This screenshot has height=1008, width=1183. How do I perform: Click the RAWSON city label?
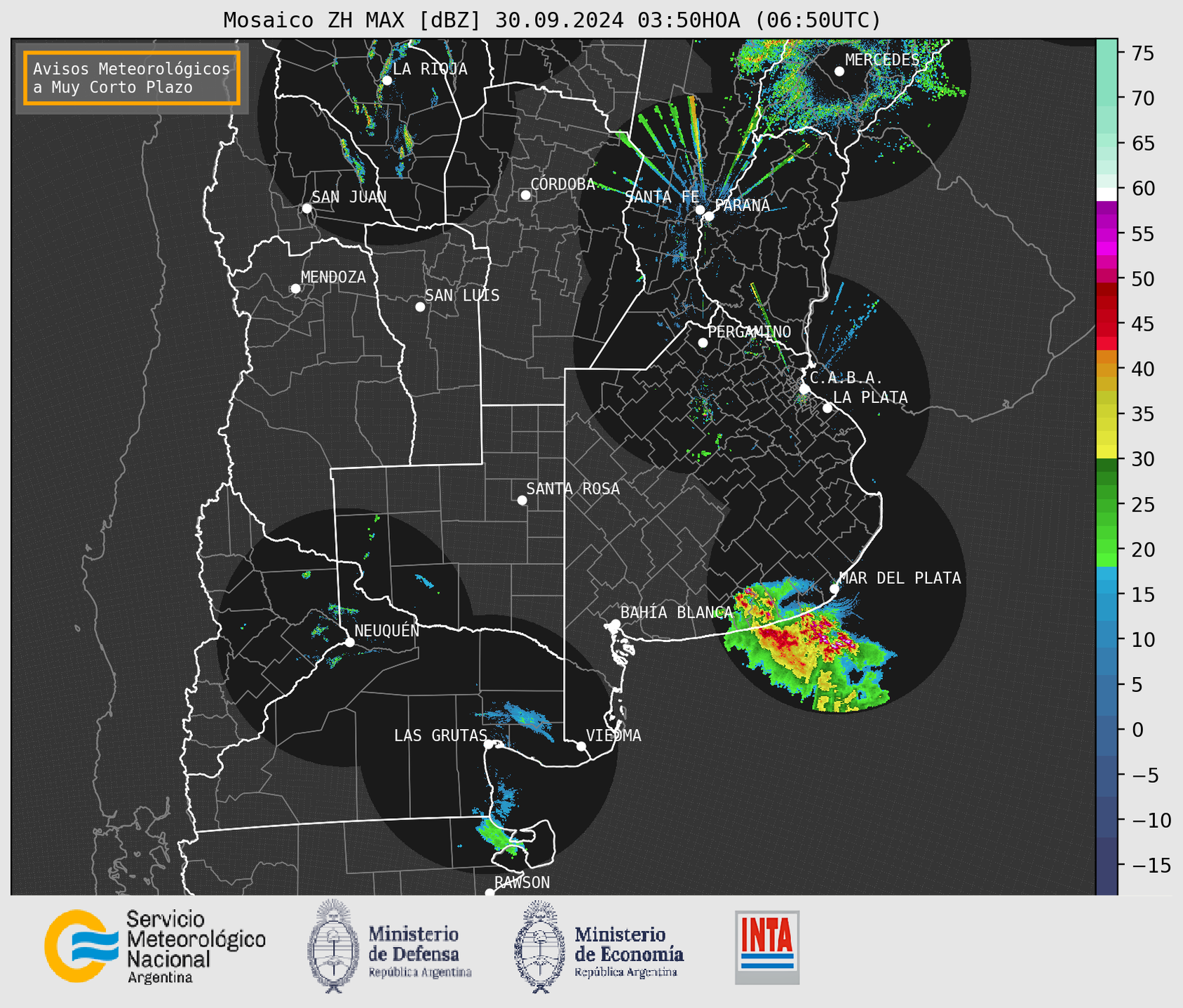point(522,883)
